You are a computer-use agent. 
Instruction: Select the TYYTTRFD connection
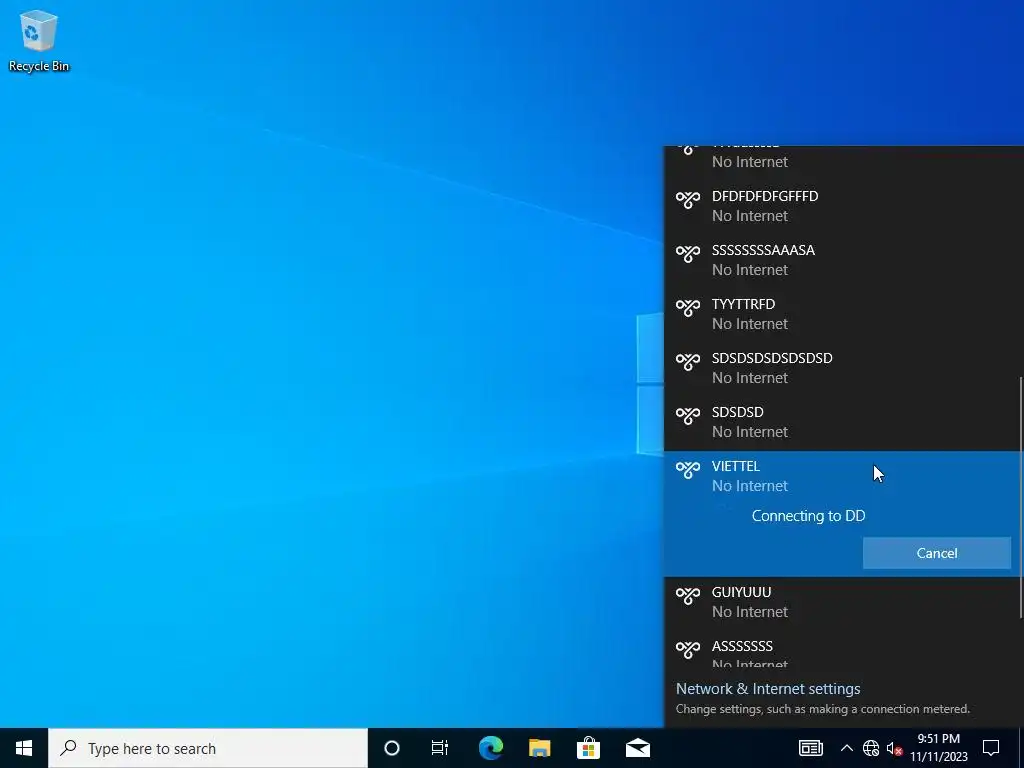(x=843, y=314)
